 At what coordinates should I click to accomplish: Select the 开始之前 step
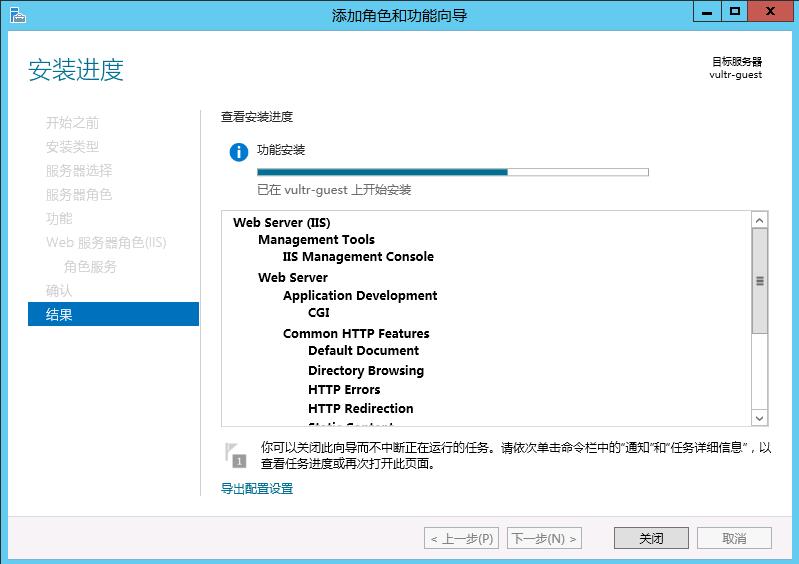click(x=72, y=123)
